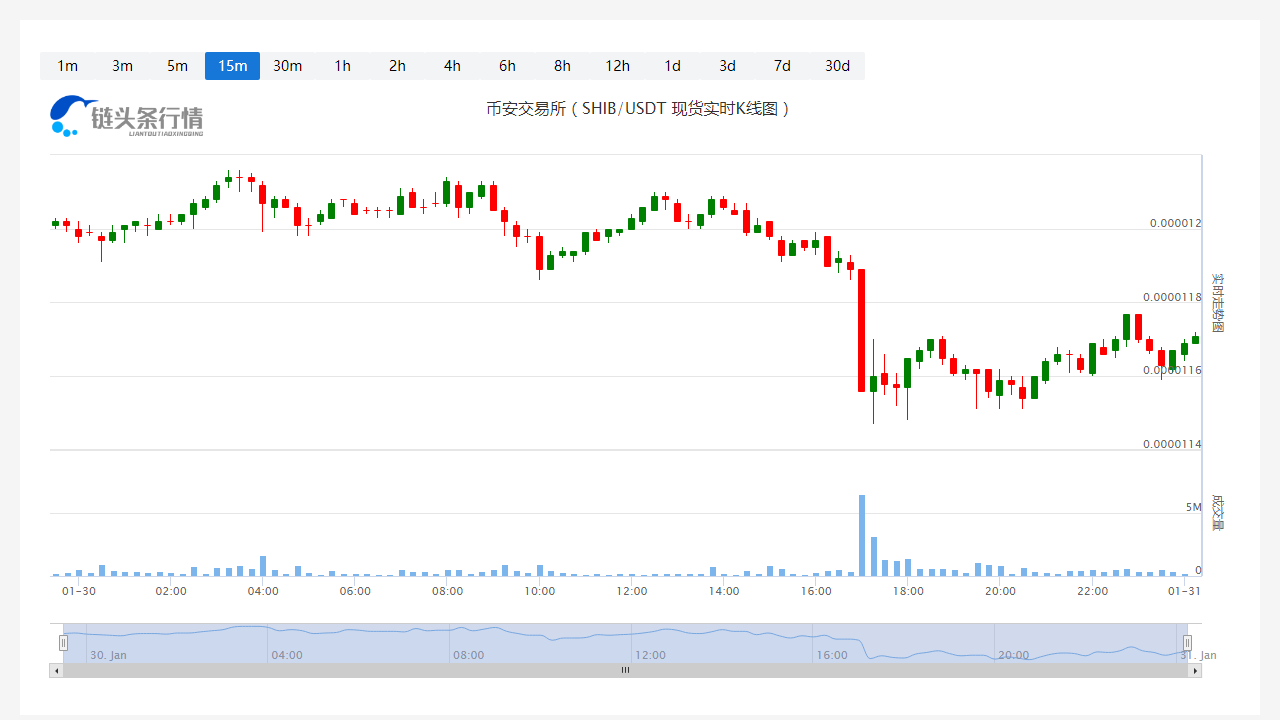Click the right scrollbar arrow
Screen dimensions: 1280x720
click(x=1195, y=670)
